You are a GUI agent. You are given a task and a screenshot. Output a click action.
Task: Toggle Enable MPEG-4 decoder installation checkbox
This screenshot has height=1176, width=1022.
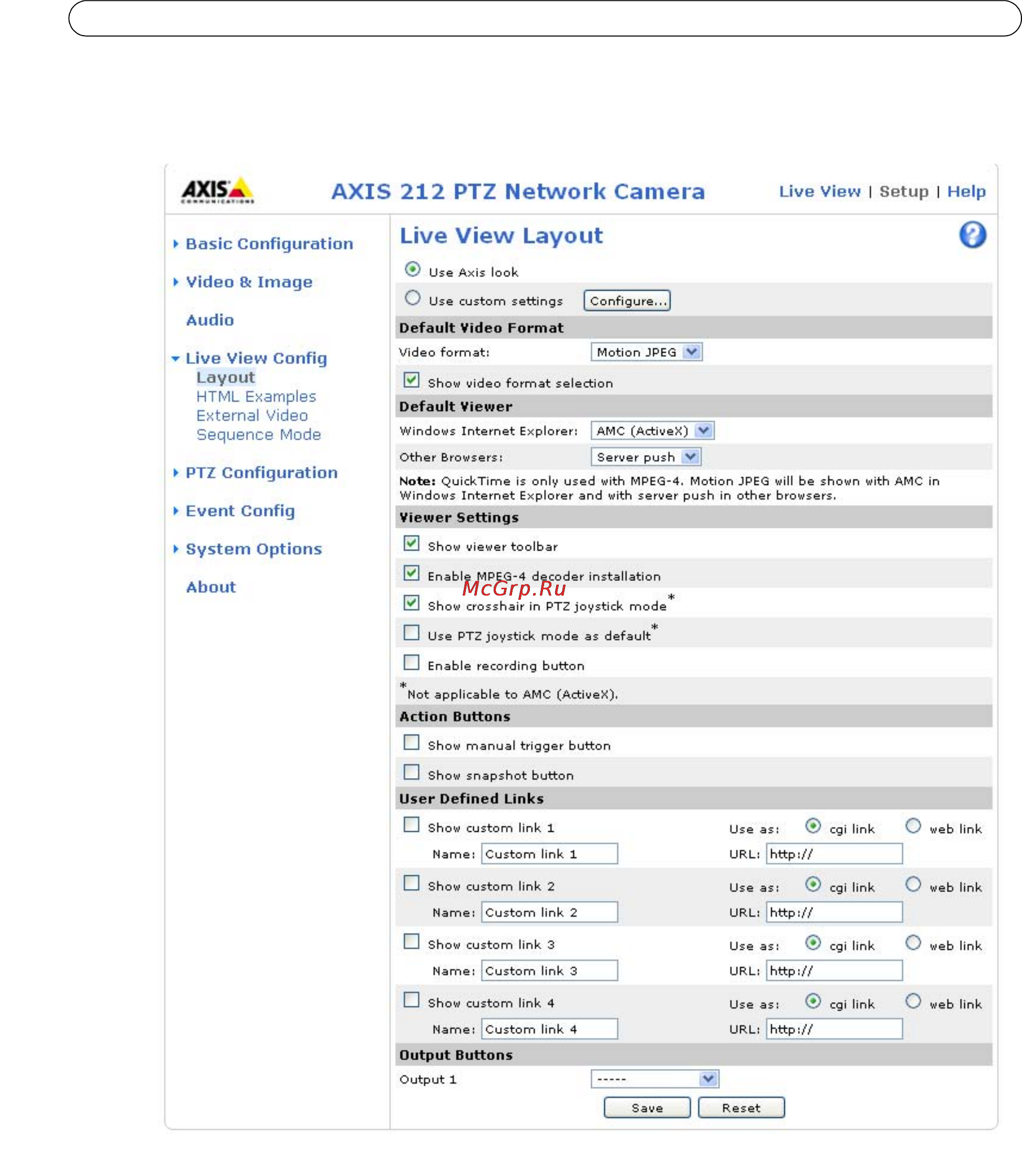[411, 573]
